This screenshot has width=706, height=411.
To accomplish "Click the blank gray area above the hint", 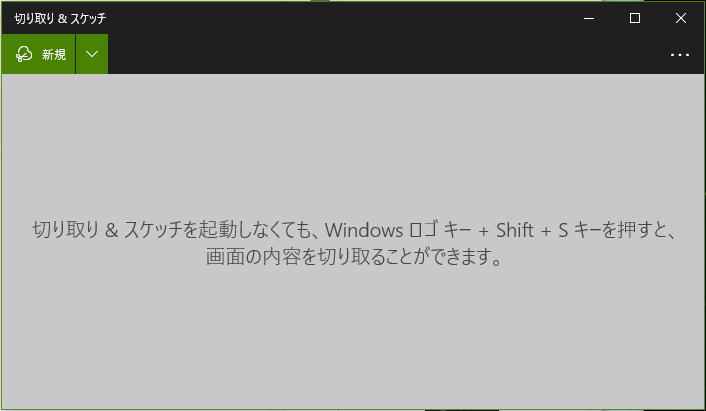I will (x=353, y=144).
